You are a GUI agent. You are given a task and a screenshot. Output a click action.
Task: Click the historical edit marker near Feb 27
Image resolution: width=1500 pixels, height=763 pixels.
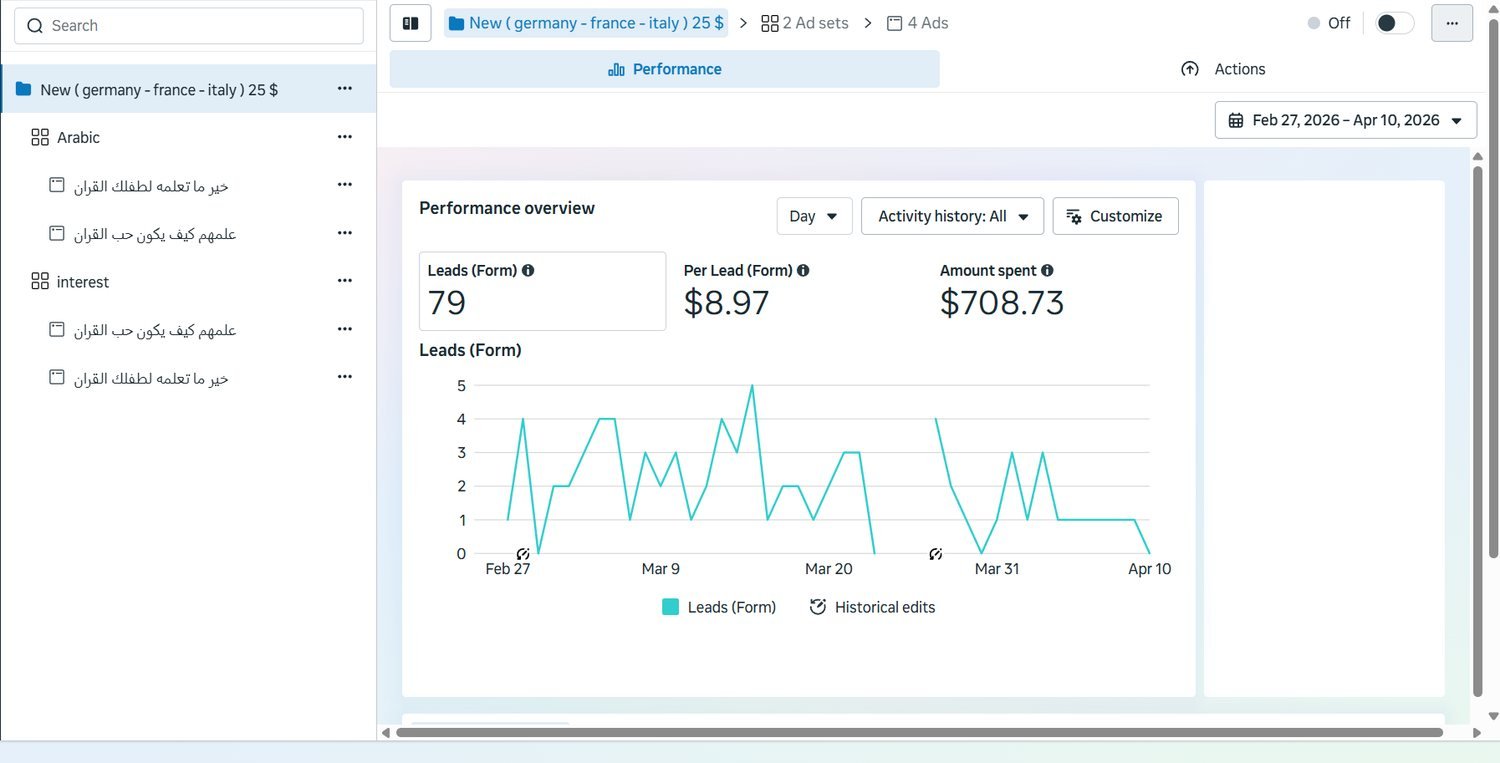[523, 554]
